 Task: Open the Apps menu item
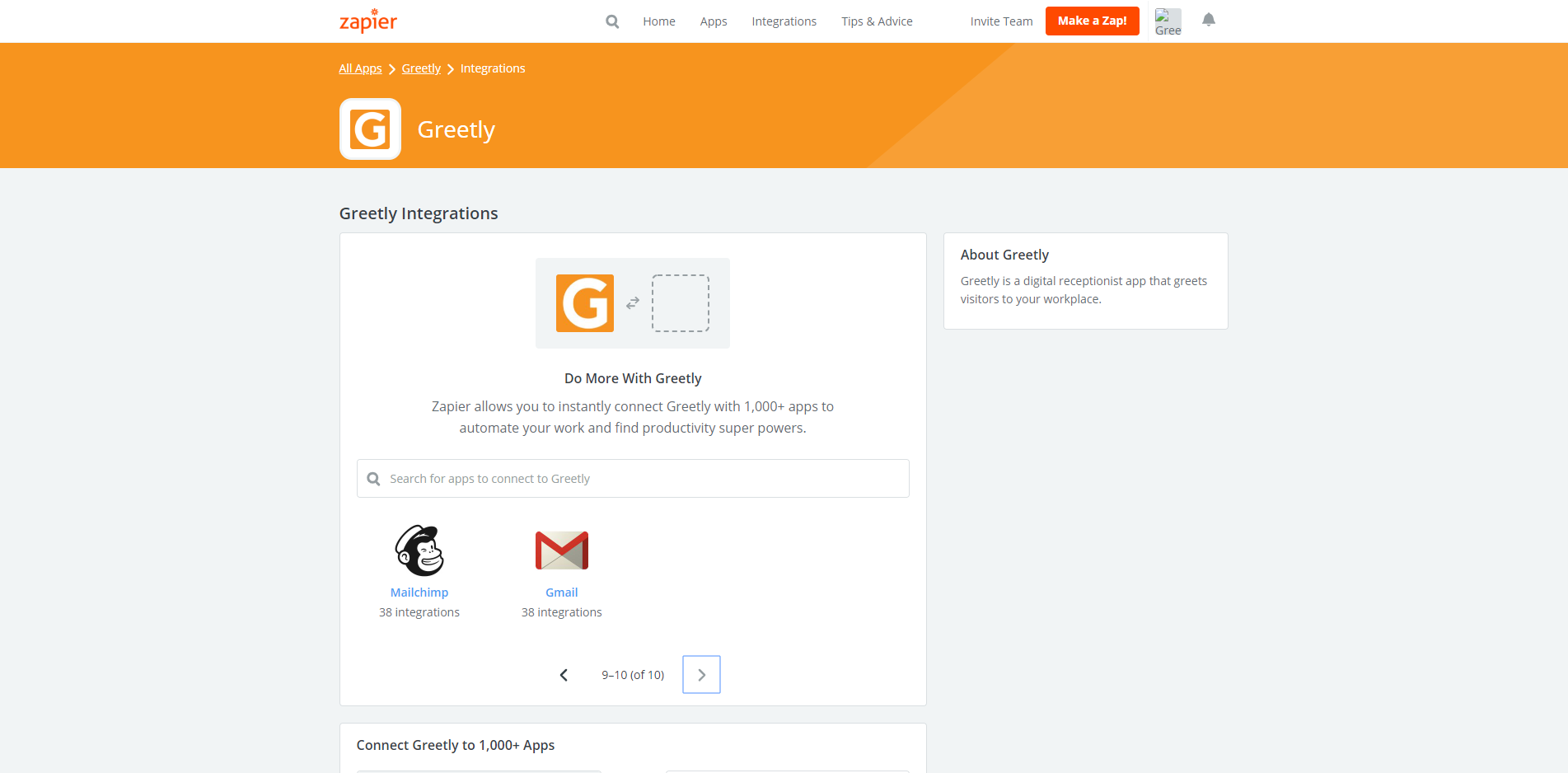pos(714,21)
